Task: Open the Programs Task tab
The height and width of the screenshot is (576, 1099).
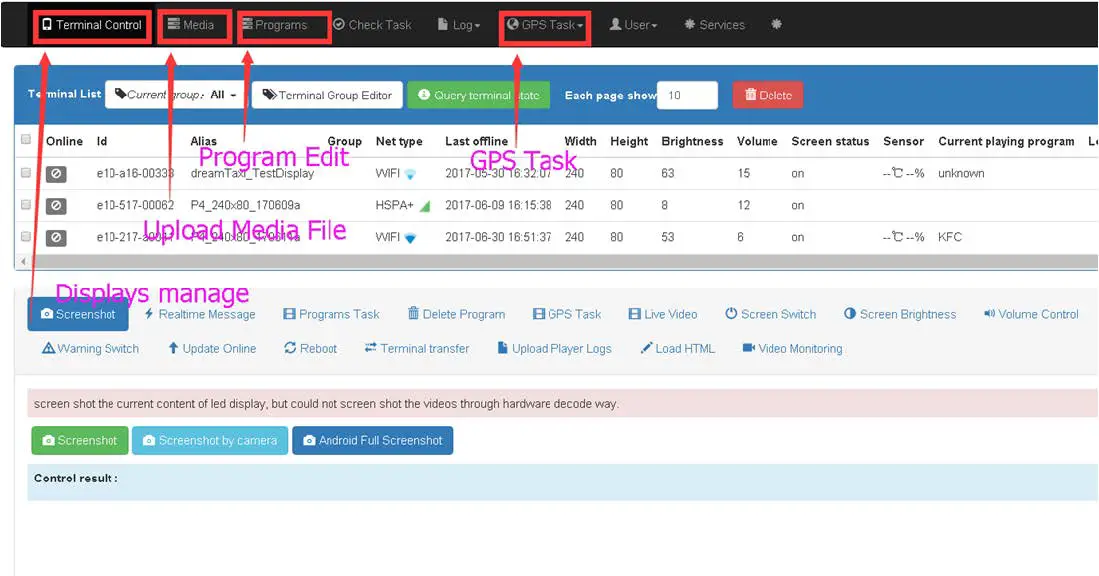Action: point(332,314)
